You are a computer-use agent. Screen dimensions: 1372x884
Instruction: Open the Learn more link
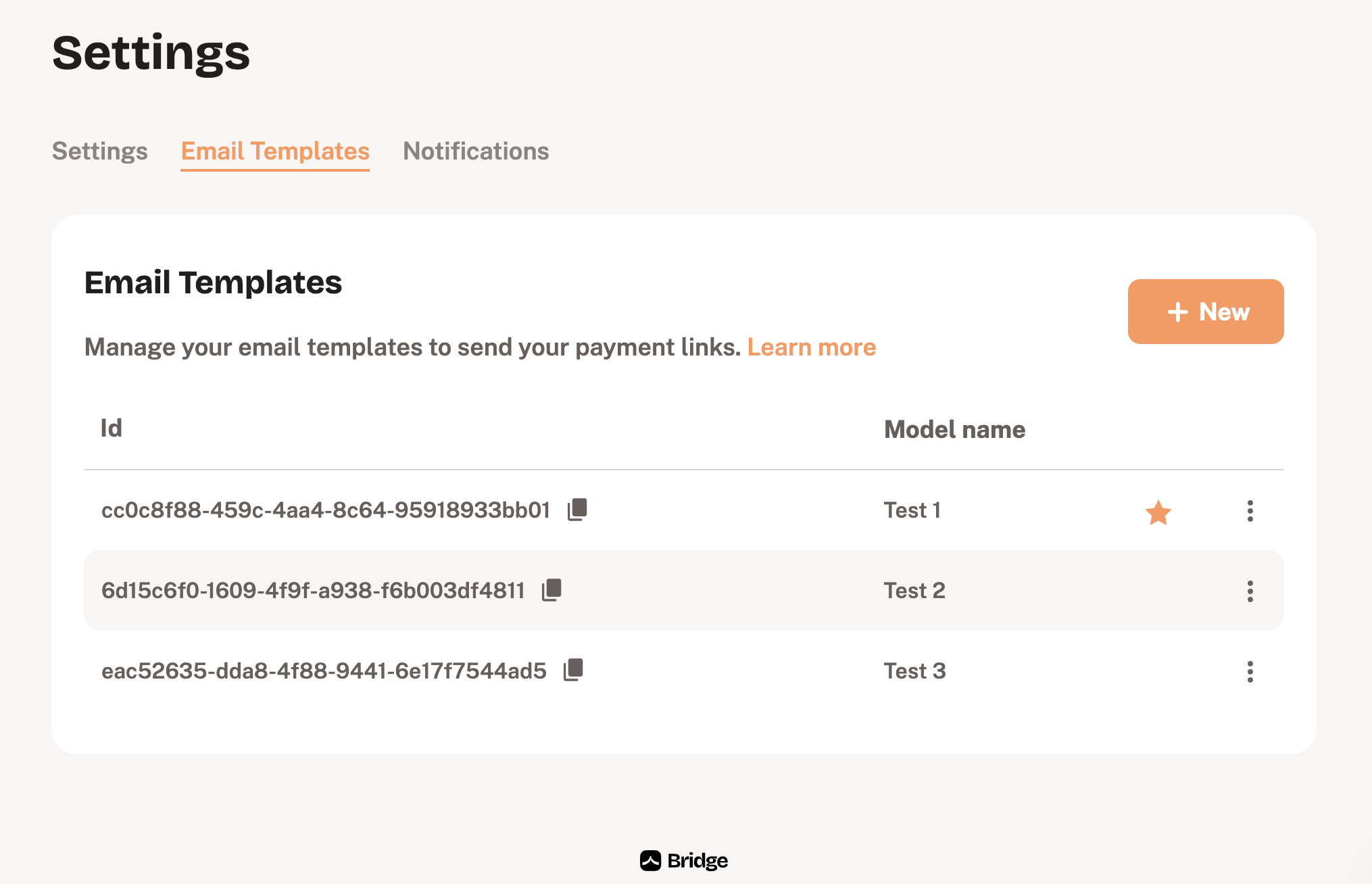(x=812, y=347)
